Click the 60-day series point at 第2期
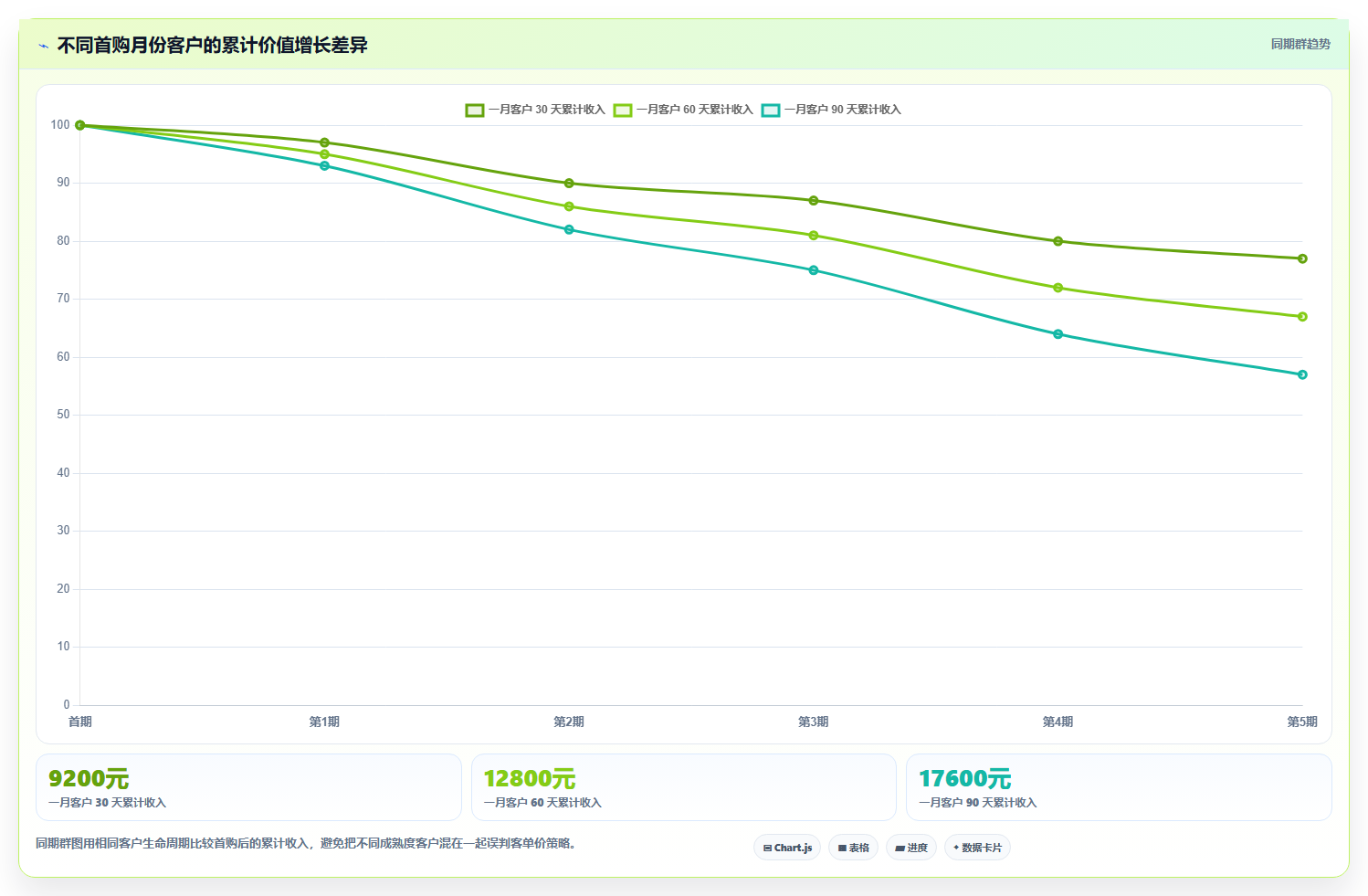Screen dimensions: 1368x896 (x=569, y=206)
